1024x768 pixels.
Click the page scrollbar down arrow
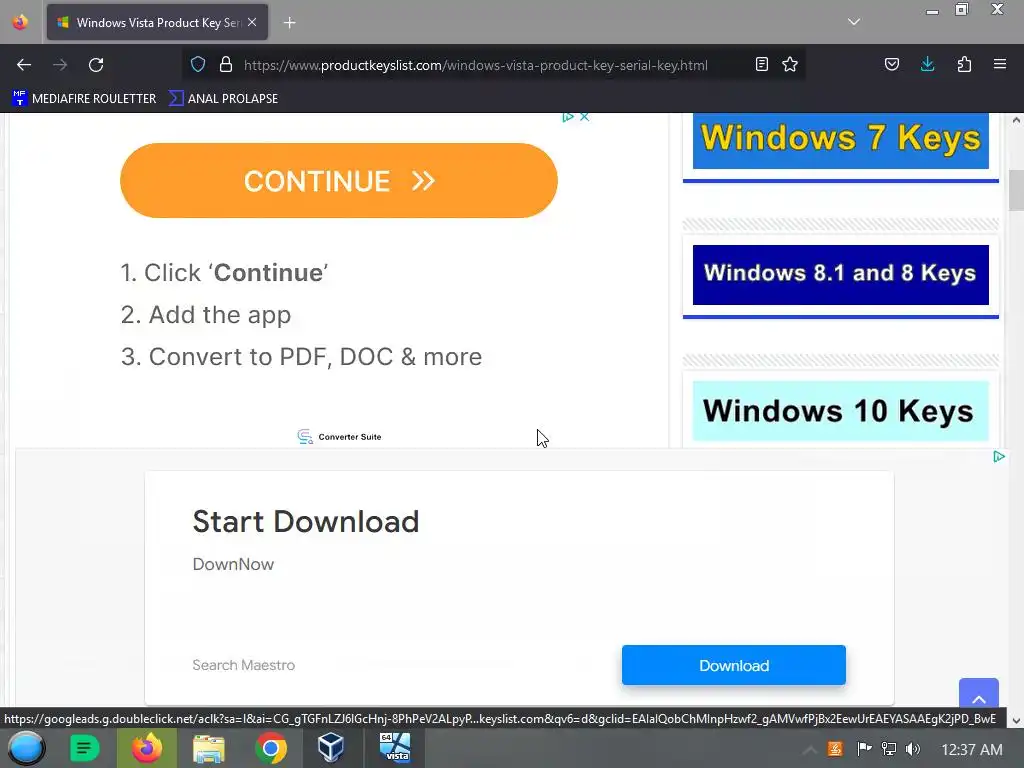tap(1016, 721)
